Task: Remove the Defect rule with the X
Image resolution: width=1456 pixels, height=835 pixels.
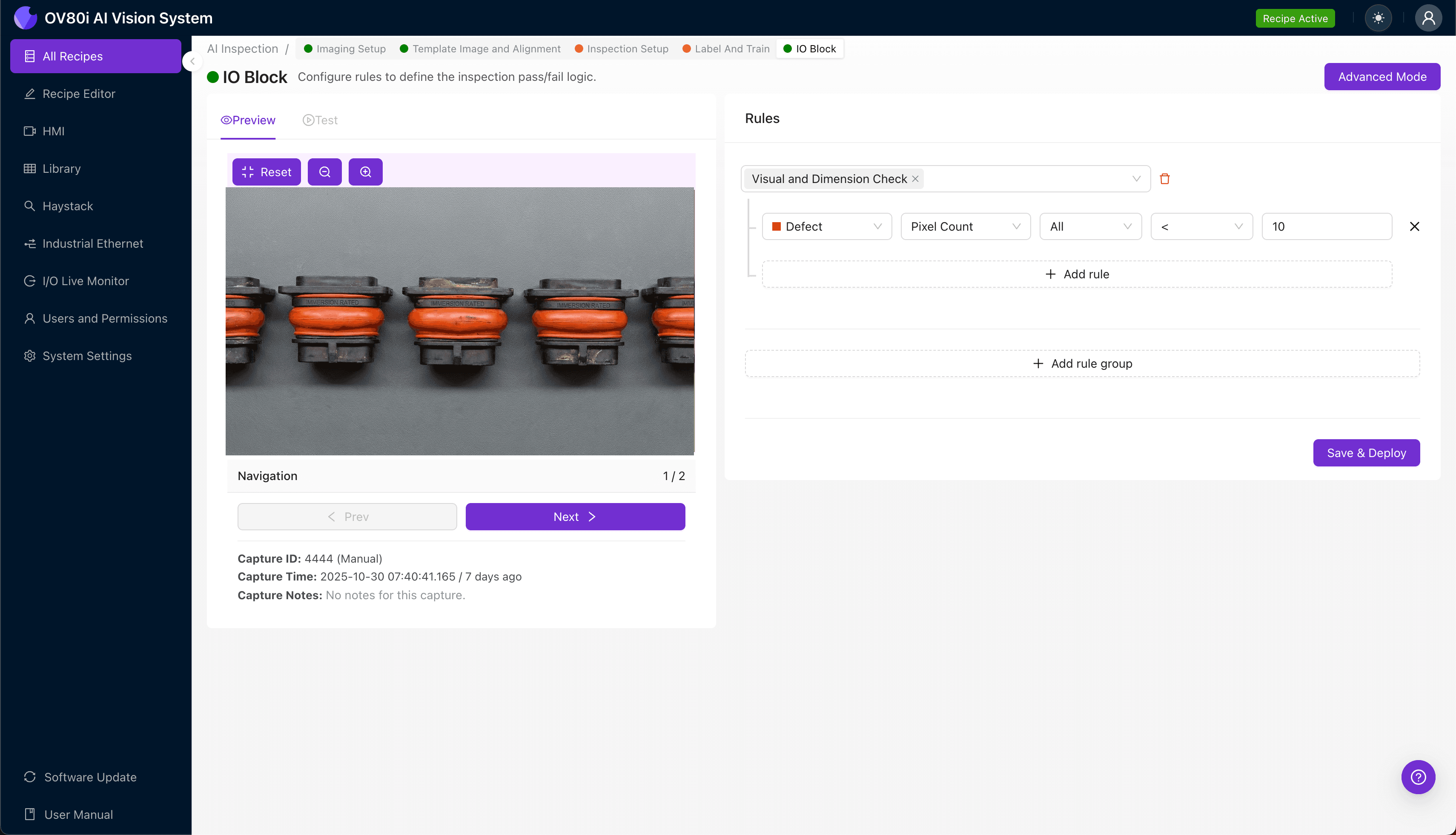Action: point(1414,226)
